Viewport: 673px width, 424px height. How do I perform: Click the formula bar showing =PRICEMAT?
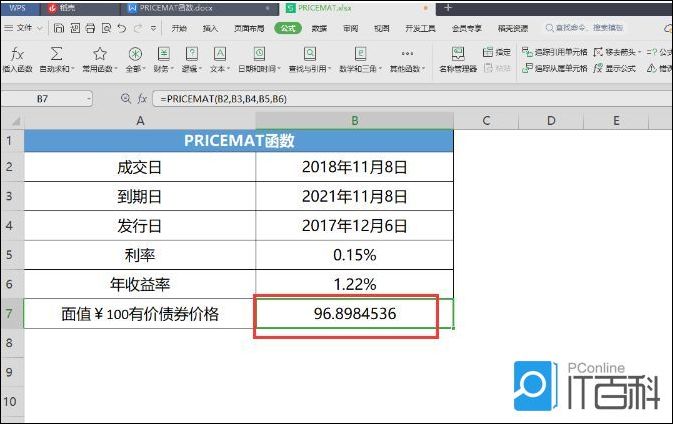click(x=412, y=99)
